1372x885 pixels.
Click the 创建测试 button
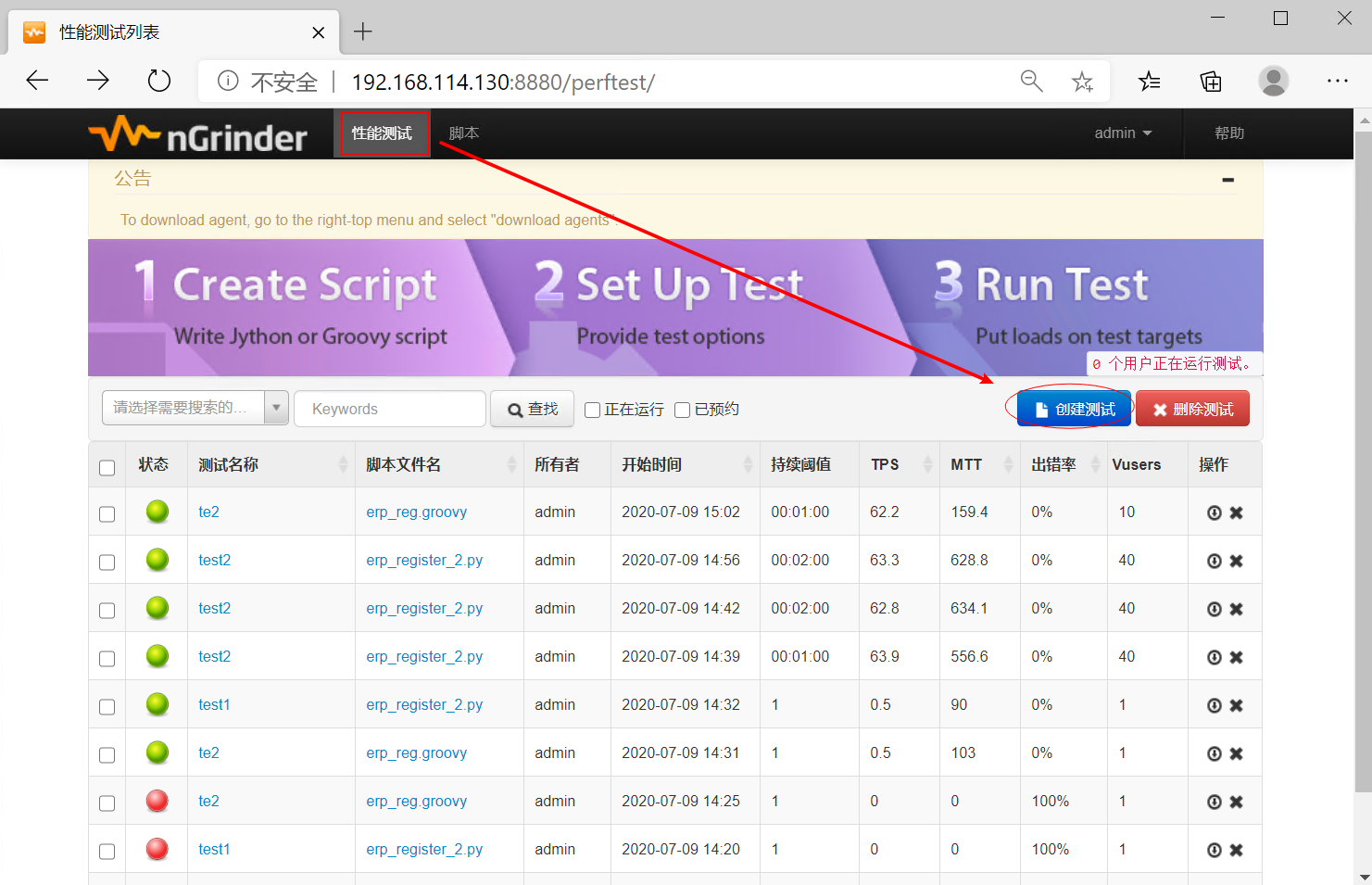tap(1074, 409)
